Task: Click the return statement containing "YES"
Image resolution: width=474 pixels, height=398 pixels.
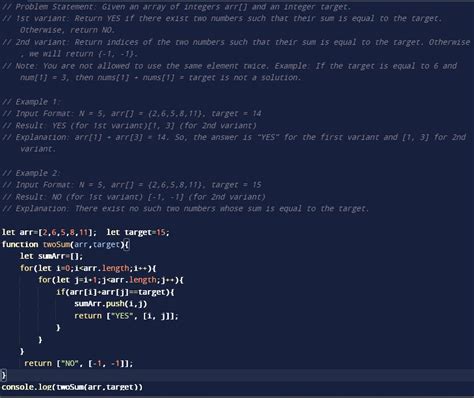Action: tap(126, 316)
